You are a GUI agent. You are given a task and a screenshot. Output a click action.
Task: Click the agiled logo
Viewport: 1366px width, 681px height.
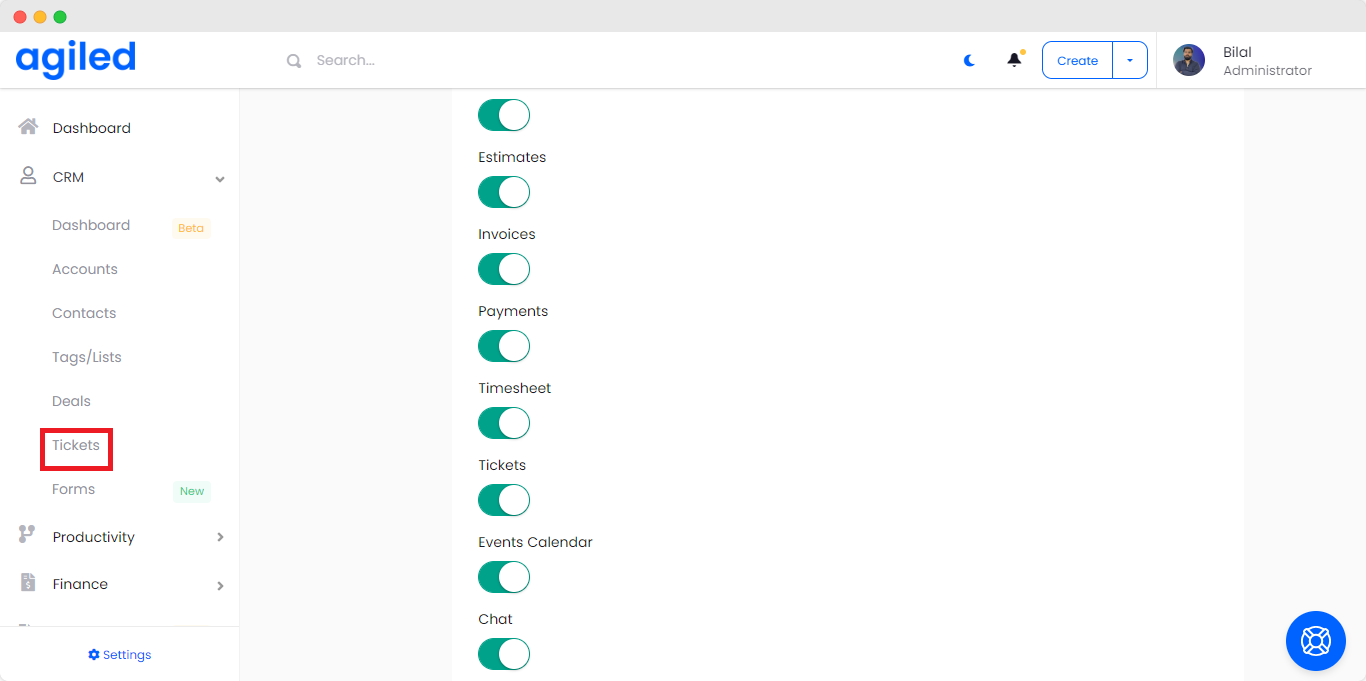pyautogui.click(x=76, y=60)
